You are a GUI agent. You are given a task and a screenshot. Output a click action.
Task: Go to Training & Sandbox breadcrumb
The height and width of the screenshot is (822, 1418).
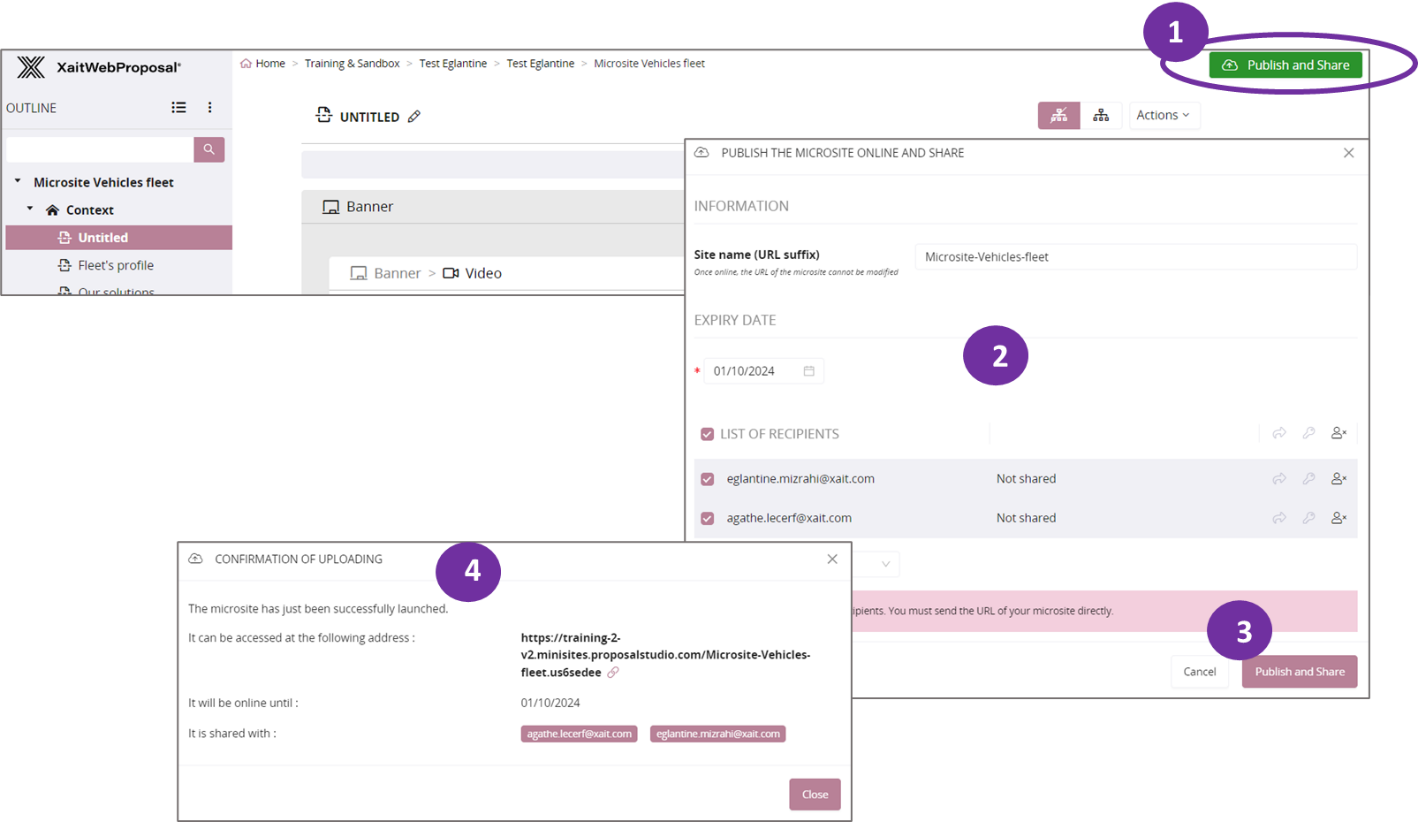point(352,63)
